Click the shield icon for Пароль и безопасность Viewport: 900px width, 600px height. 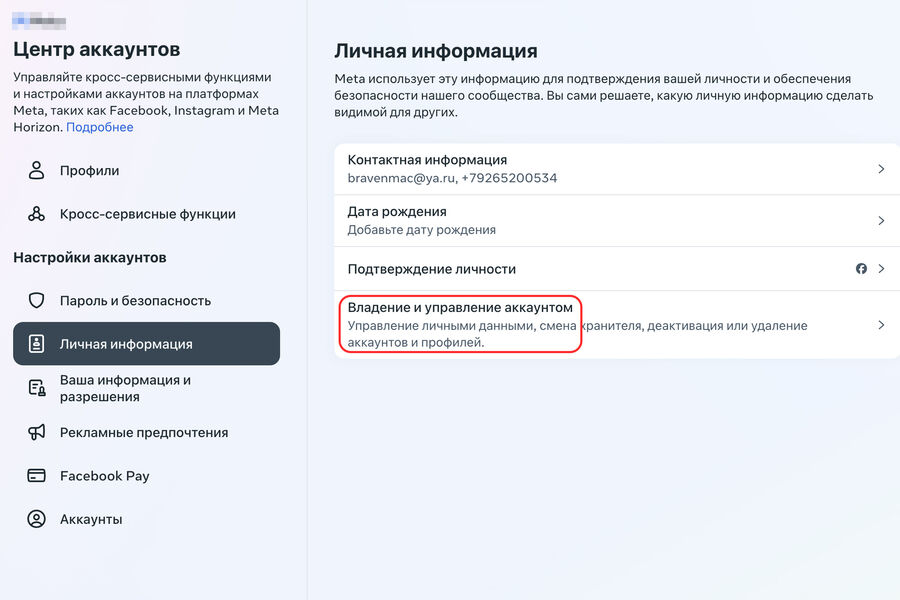tap(36, 300)
